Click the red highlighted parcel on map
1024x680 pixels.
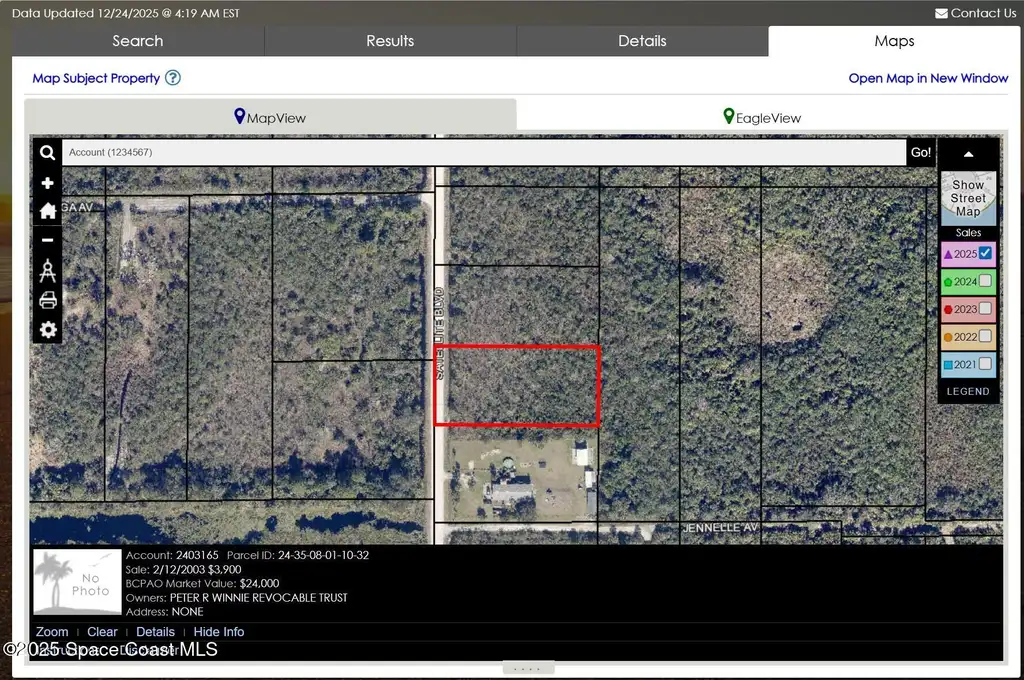click(x=517, y=386)
